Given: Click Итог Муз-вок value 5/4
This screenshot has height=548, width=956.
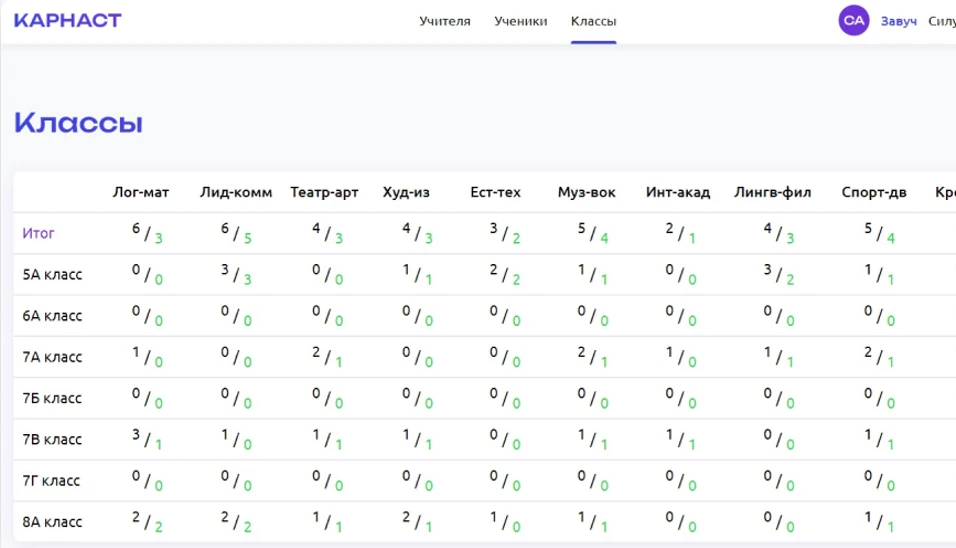Looking at the screenshot, I should coord(593,233).
